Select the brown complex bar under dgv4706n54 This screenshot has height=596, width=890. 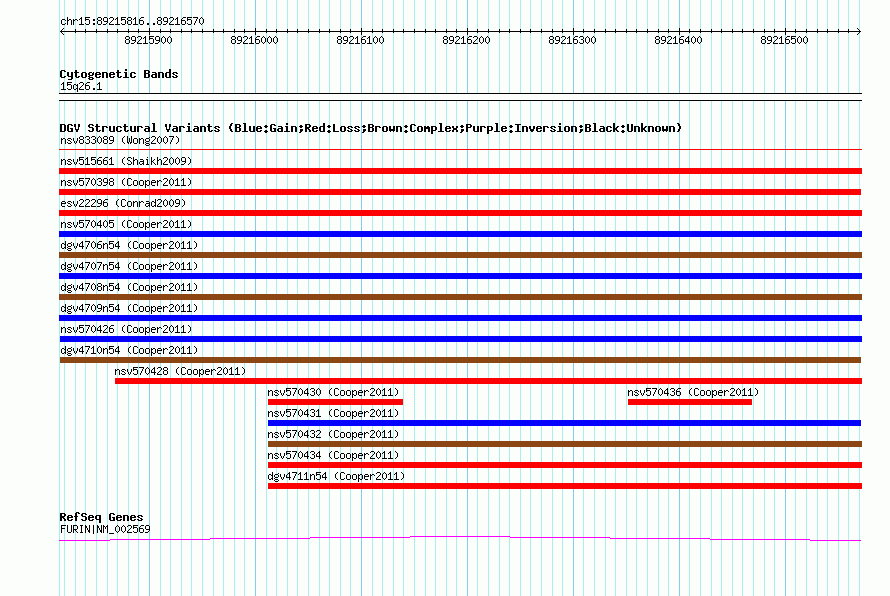(460, 255)
